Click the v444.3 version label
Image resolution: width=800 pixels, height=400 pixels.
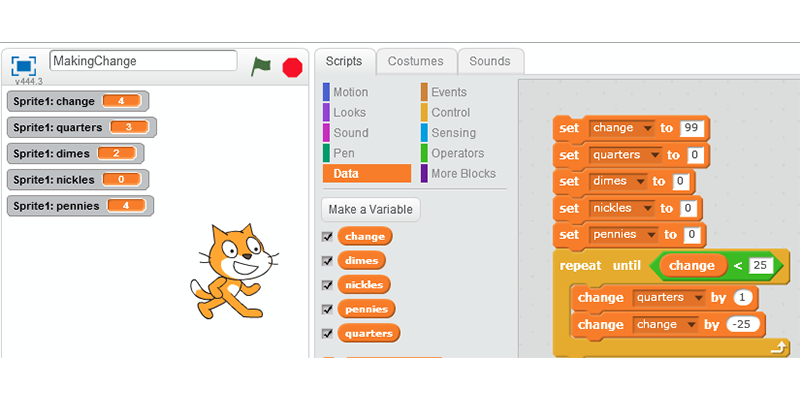tap(29, 82)
